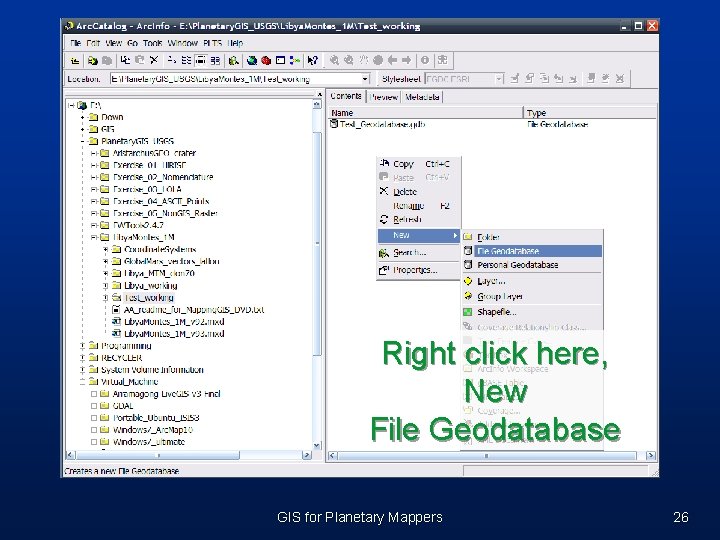The width and height of the screenshot is (720, 540).
Task: Switch to List view icon
Action: tap(186, 60)
